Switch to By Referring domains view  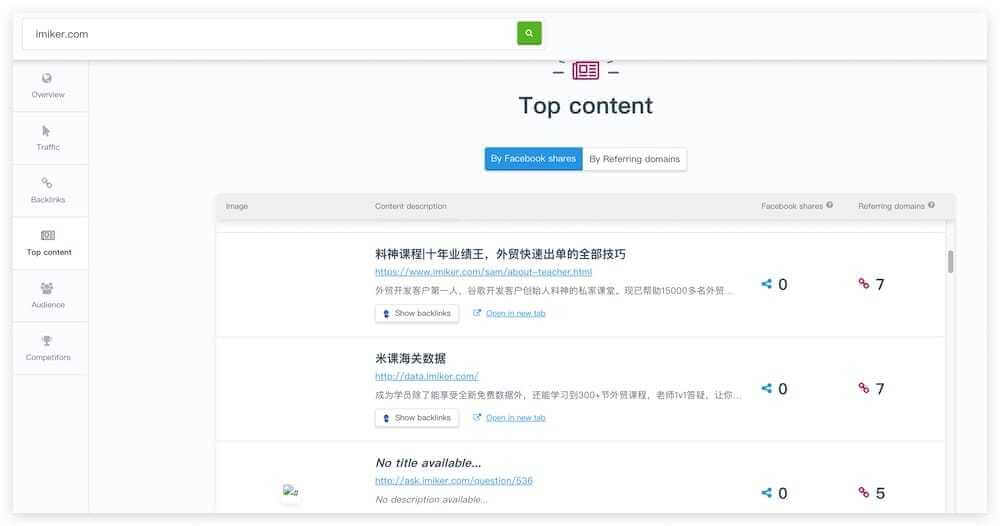click(634, 159)
